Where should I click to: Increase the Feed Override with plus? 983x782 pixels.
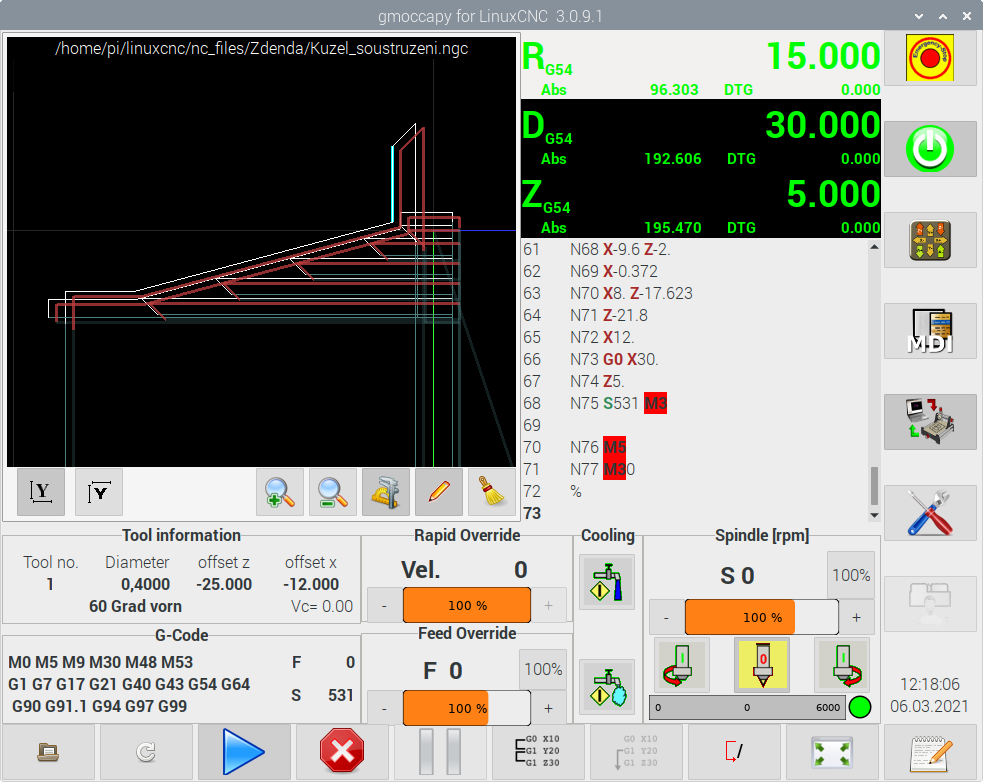[548, 708]
